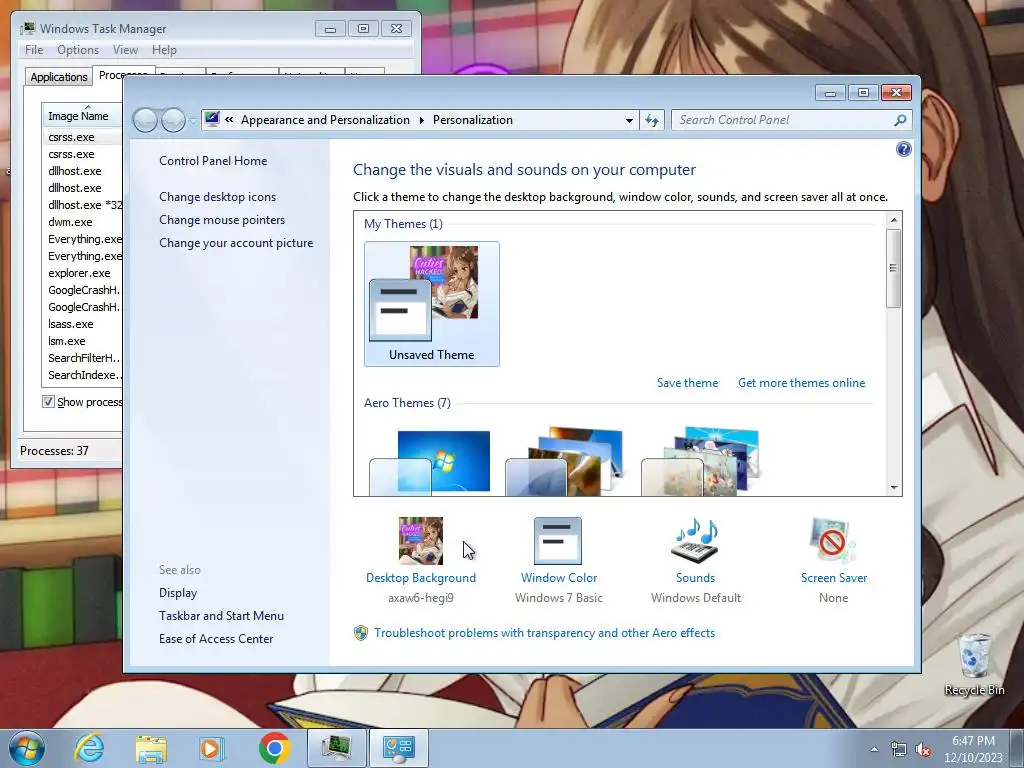
Task: Click the network icon in system tray
Action: click(899, 750)
